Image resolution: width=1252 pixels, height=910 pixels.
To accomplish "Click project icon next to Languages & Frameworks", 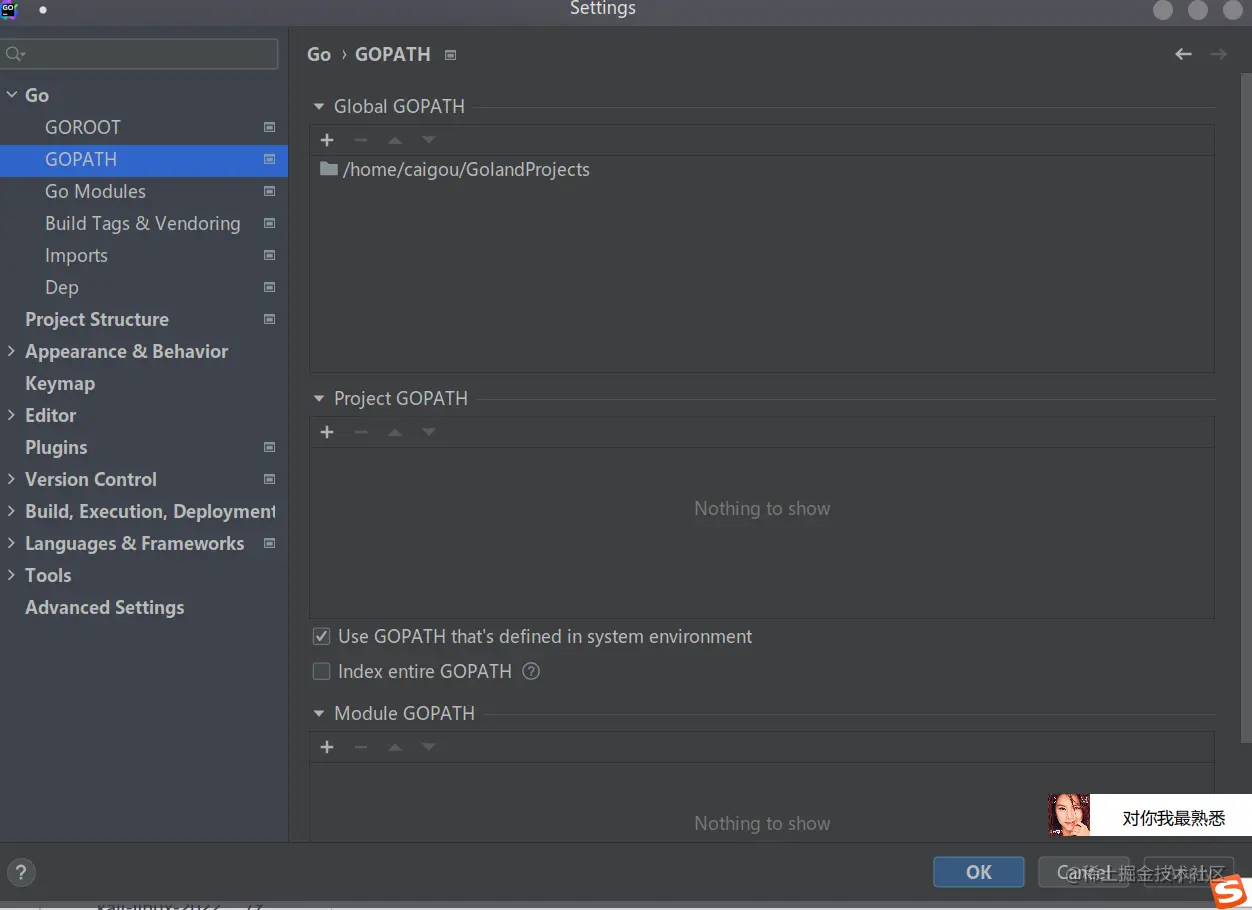I will tap(269, 543).
